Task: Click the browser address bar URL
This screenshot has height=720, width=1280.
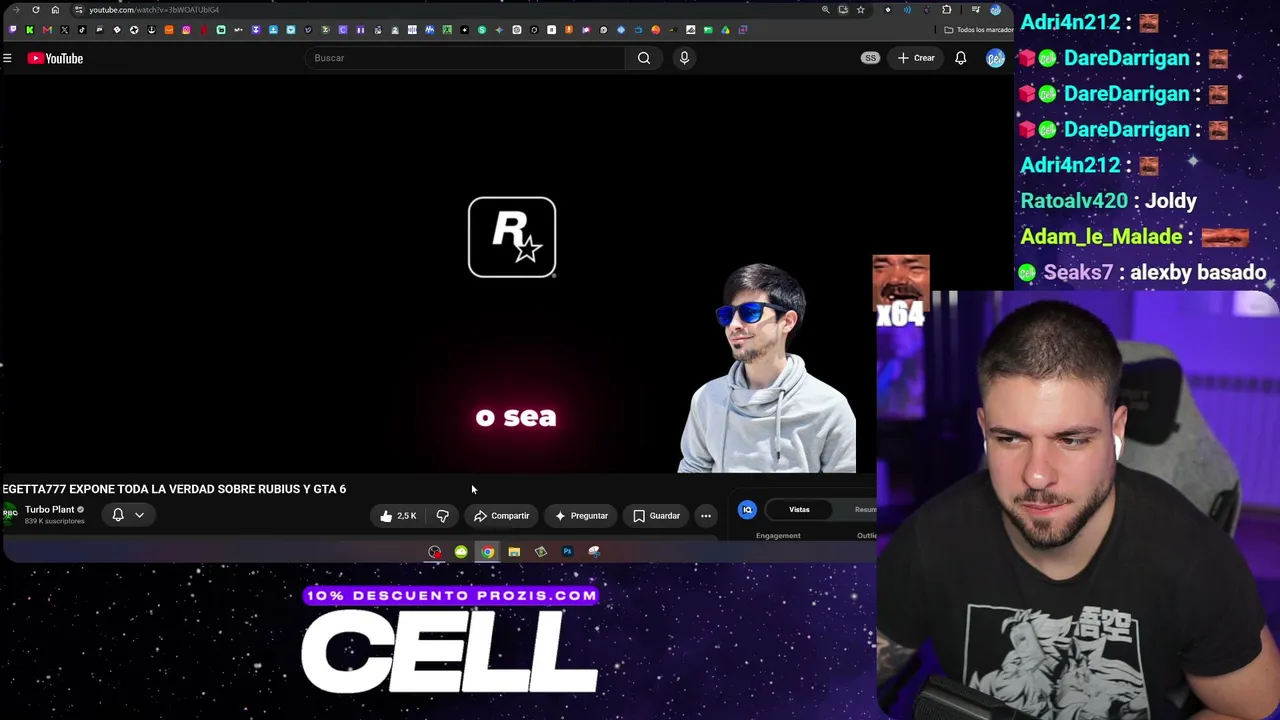Action: pos(154,10)
